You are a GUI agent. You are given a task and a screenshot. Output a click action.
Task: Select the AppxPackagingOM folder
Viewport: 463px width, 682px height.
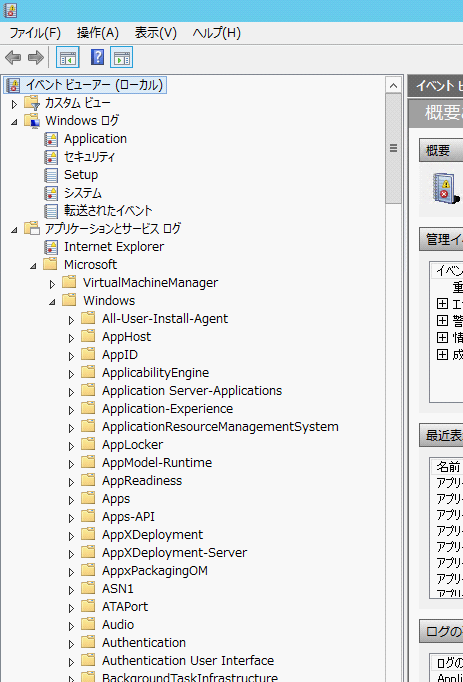(155, 571)
